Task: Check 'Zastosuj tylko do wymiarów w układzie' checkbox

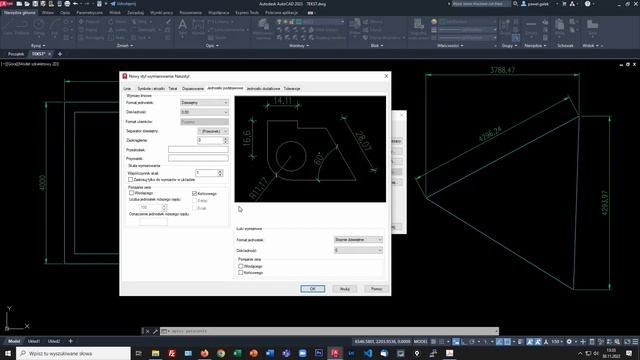Action: click(x=131, y=180)
